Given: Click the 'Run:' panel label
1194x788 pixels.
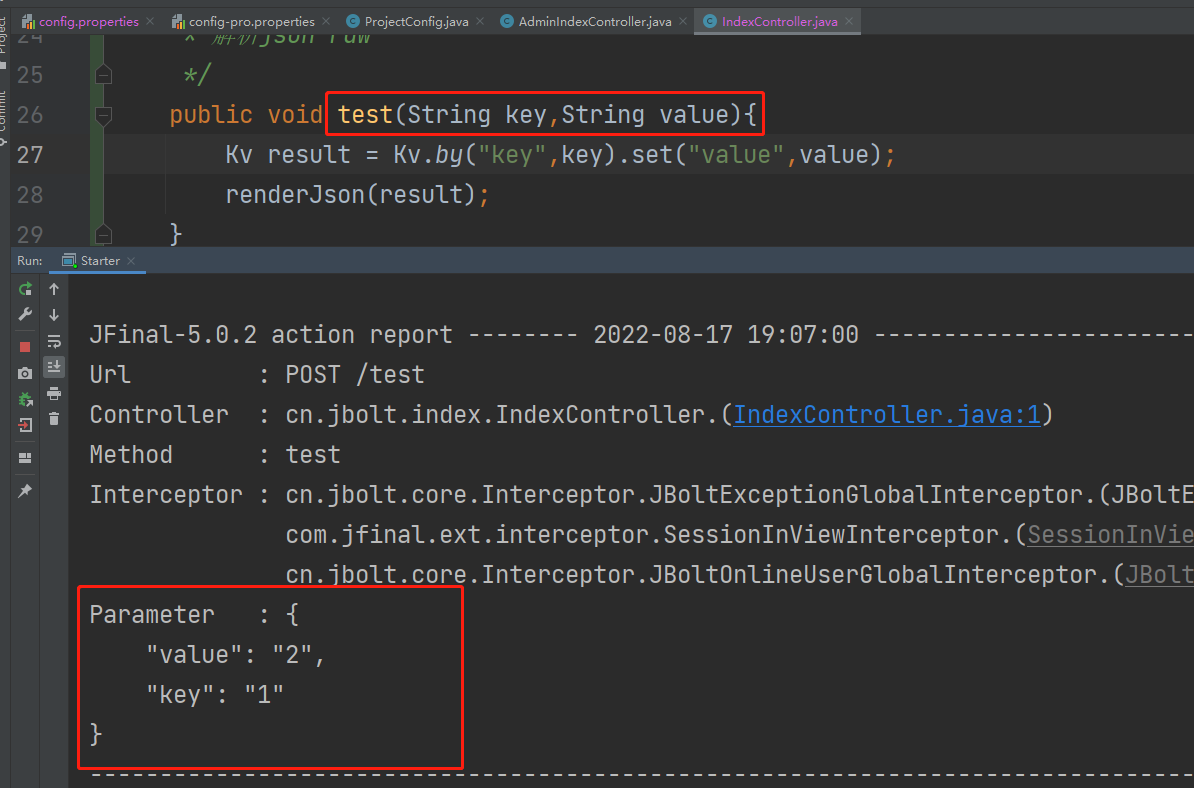Looking at the screenshot, I should (30, 260).
